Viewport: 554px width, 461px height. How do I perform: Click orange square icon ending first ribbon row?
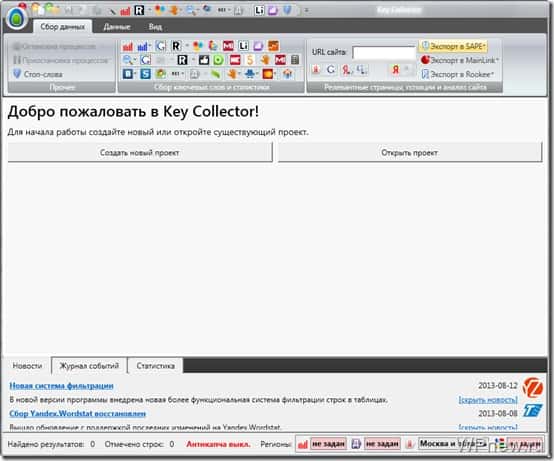coord(273,46)
